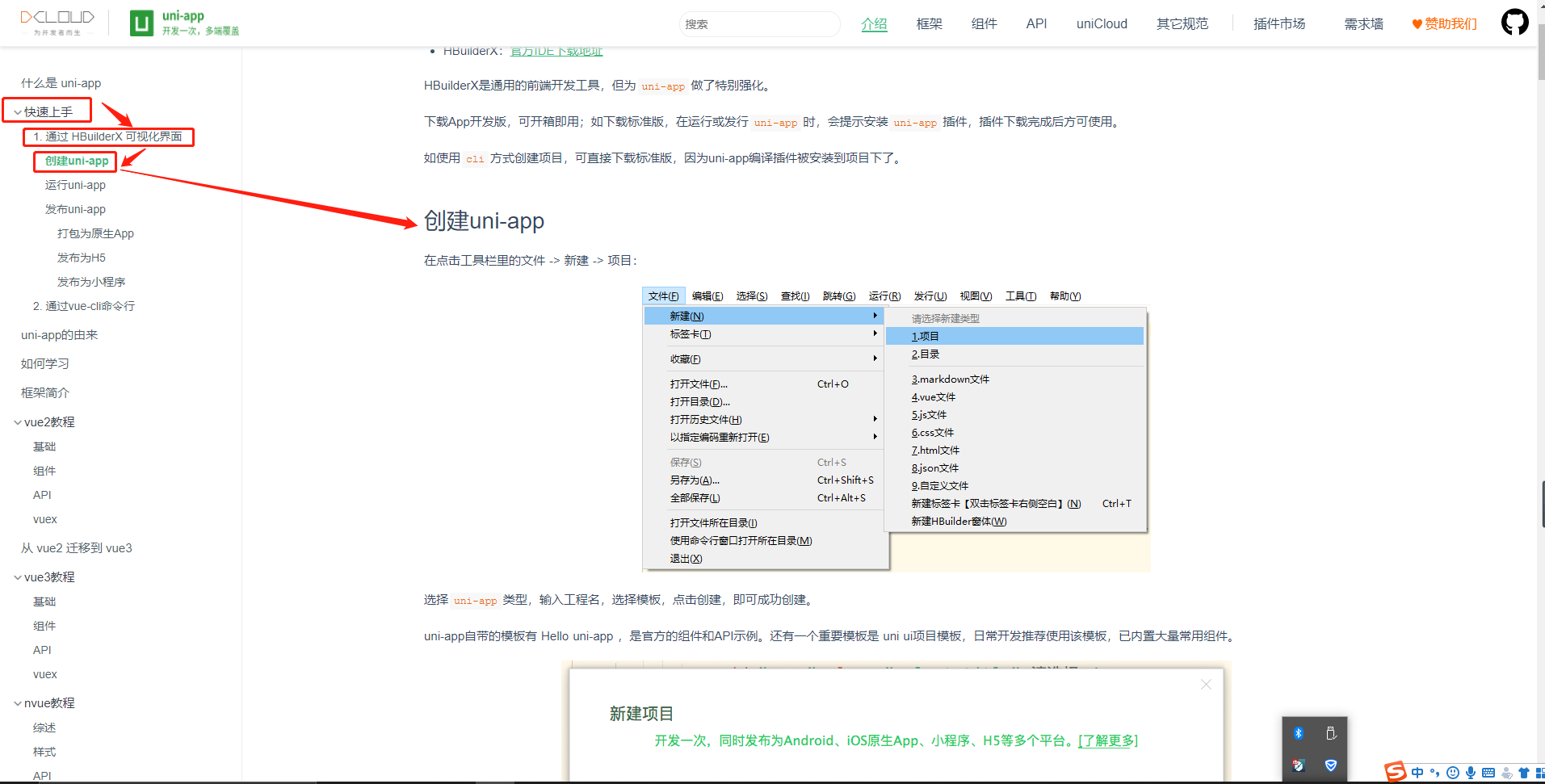Click 发行(U) in the HBuilderX menu bar image
The image size is (1545, 784).
[x=930, y=296]
